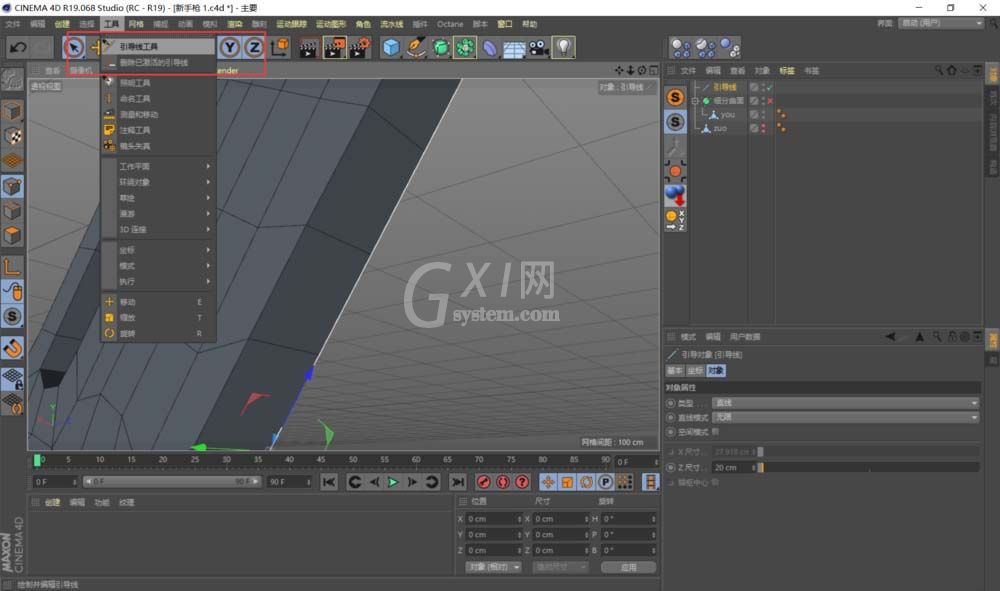1000x591 pixels.
Task: Click record active objects red key button
Action: [483, 482]
